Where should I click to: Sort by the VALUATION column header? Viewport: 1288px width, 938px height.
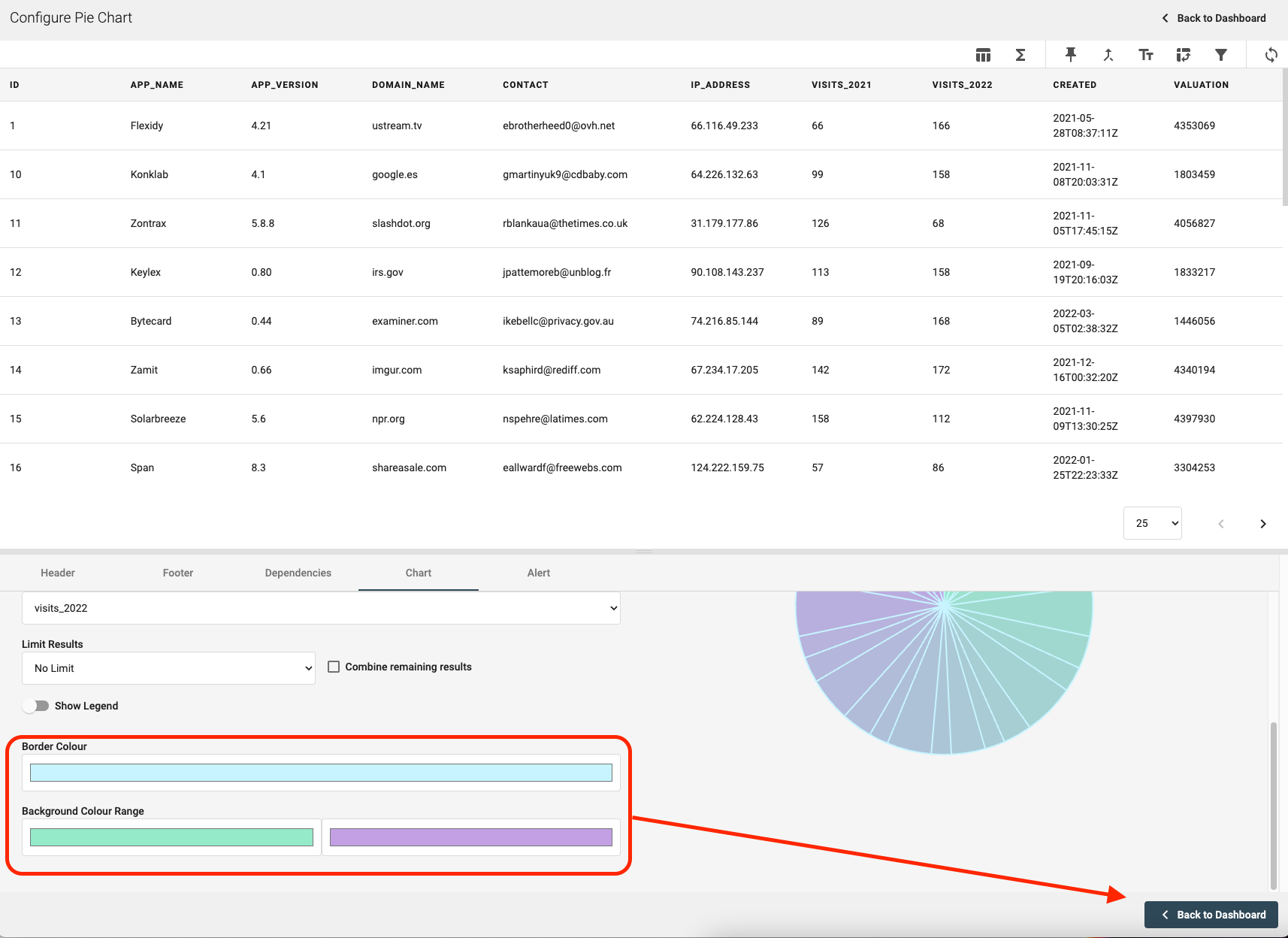(x=1201, y=85)
